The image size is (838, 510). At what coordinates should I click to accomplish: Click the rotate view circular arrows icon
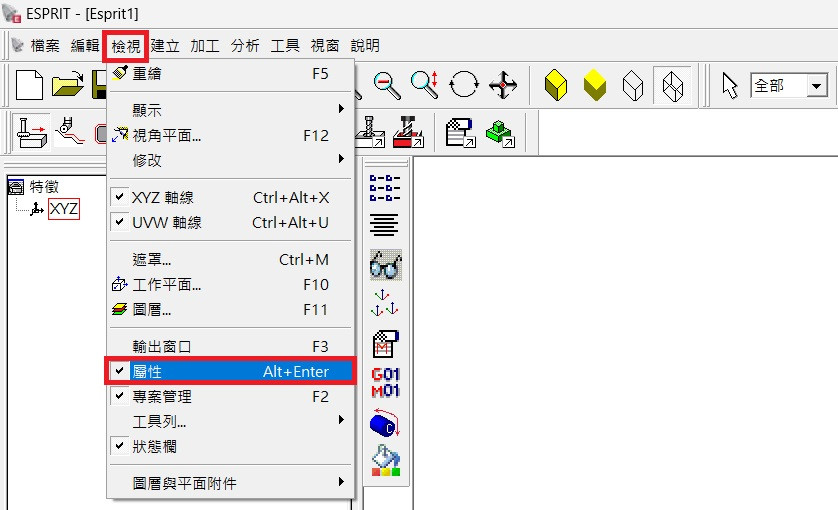(x=463, y=85)
